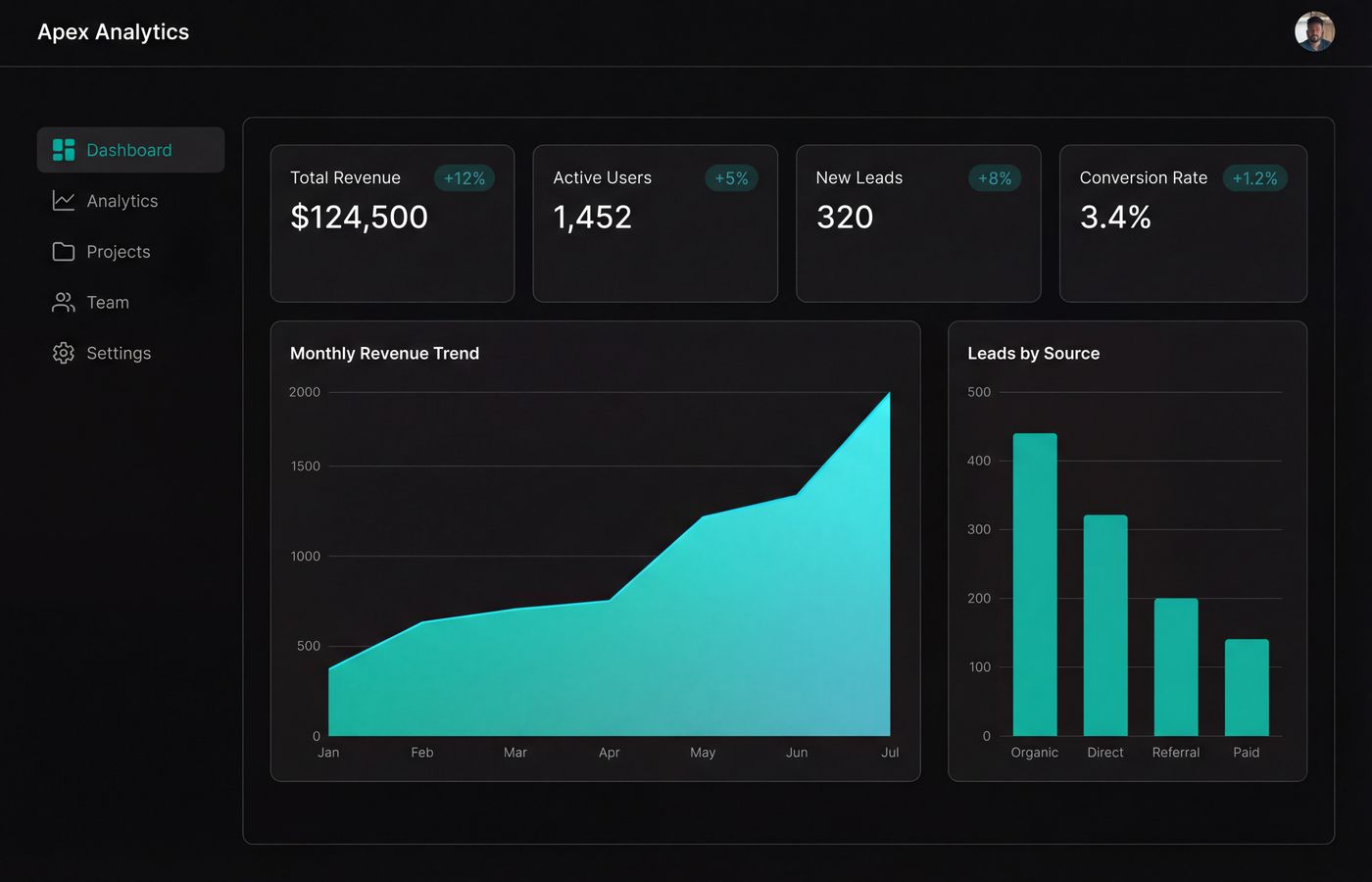1372x882 pixels.
Task: Click the Apex Analytics logo text
Action: [113, 31]
